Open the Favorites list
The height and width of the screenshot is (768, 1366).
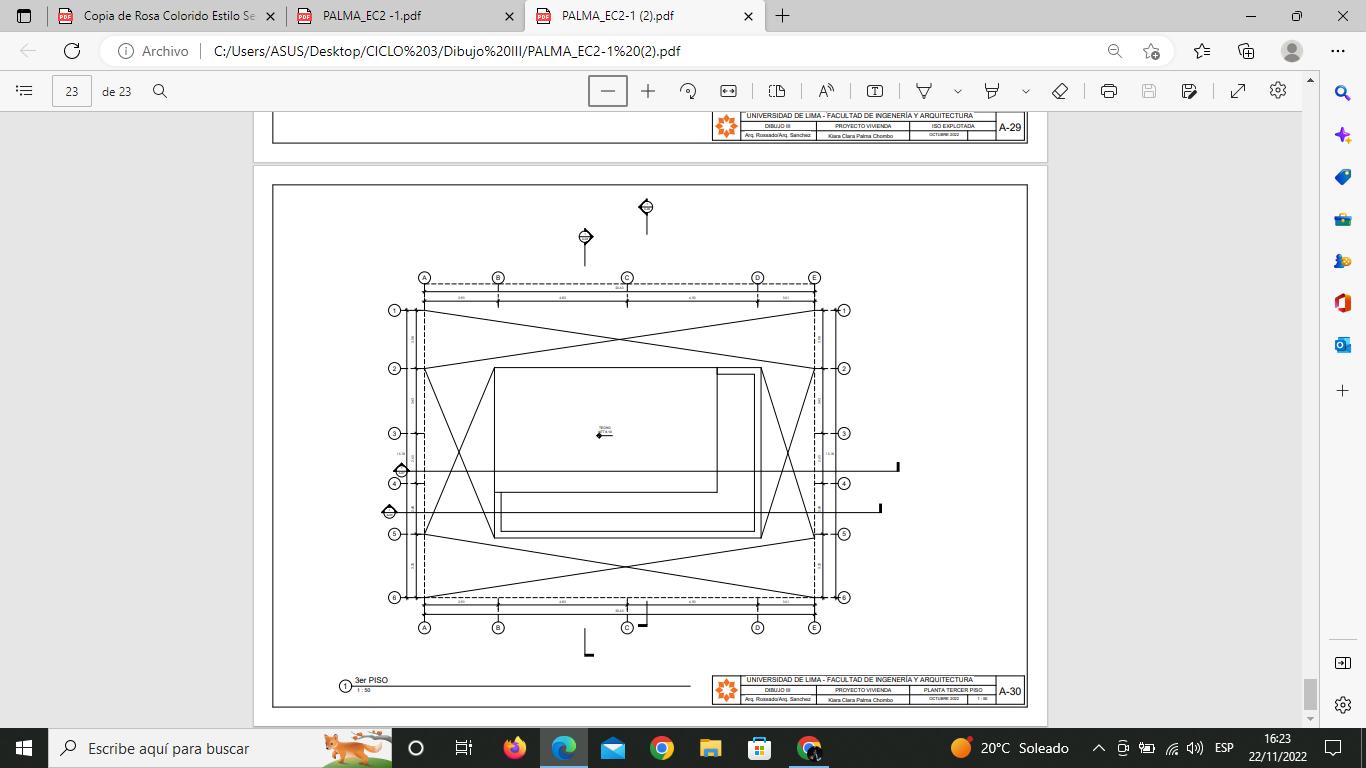pyautogui.click(x=1202, y=51)
